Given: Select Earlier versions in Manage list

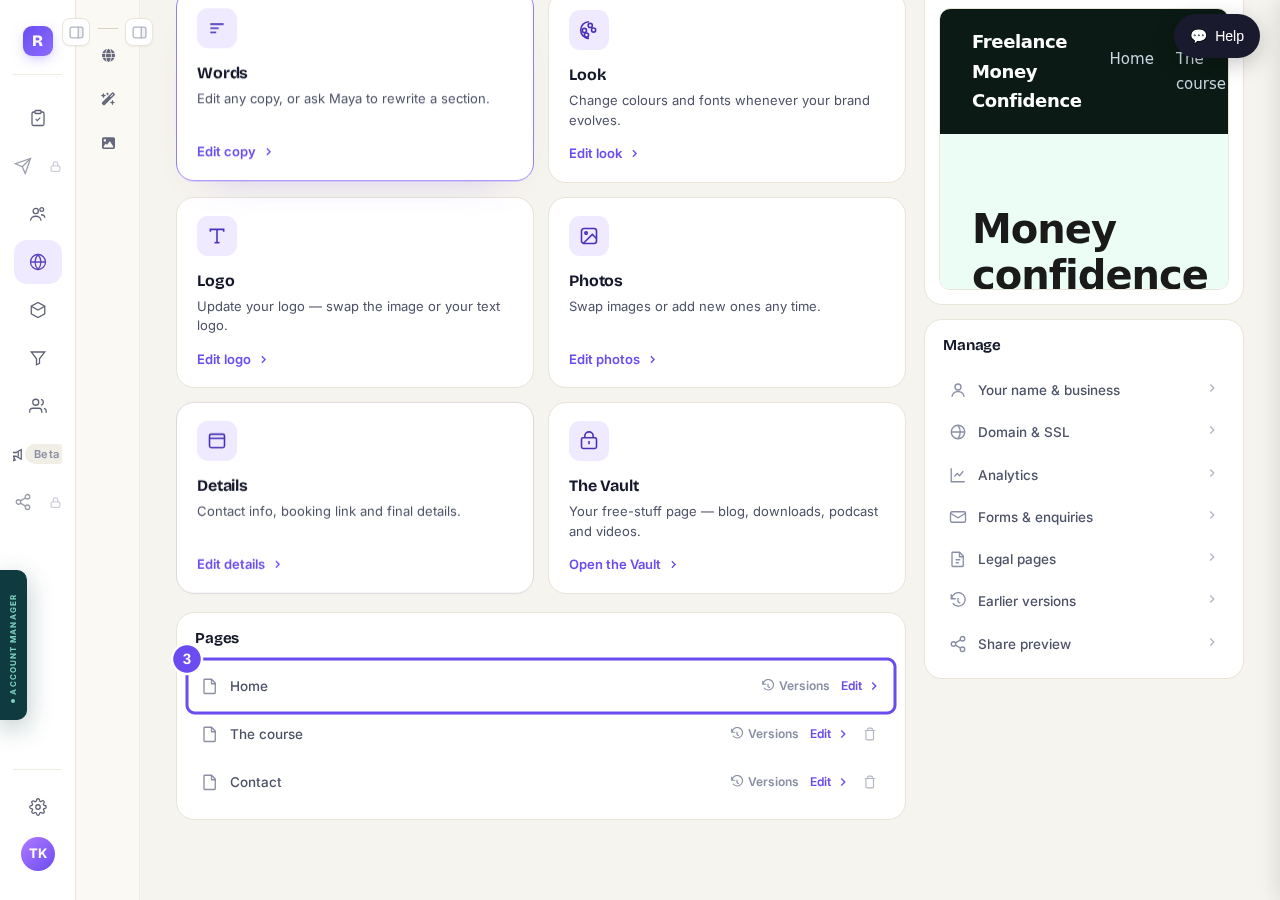Looking at the screenshot, I should [x=1084, y=601].
